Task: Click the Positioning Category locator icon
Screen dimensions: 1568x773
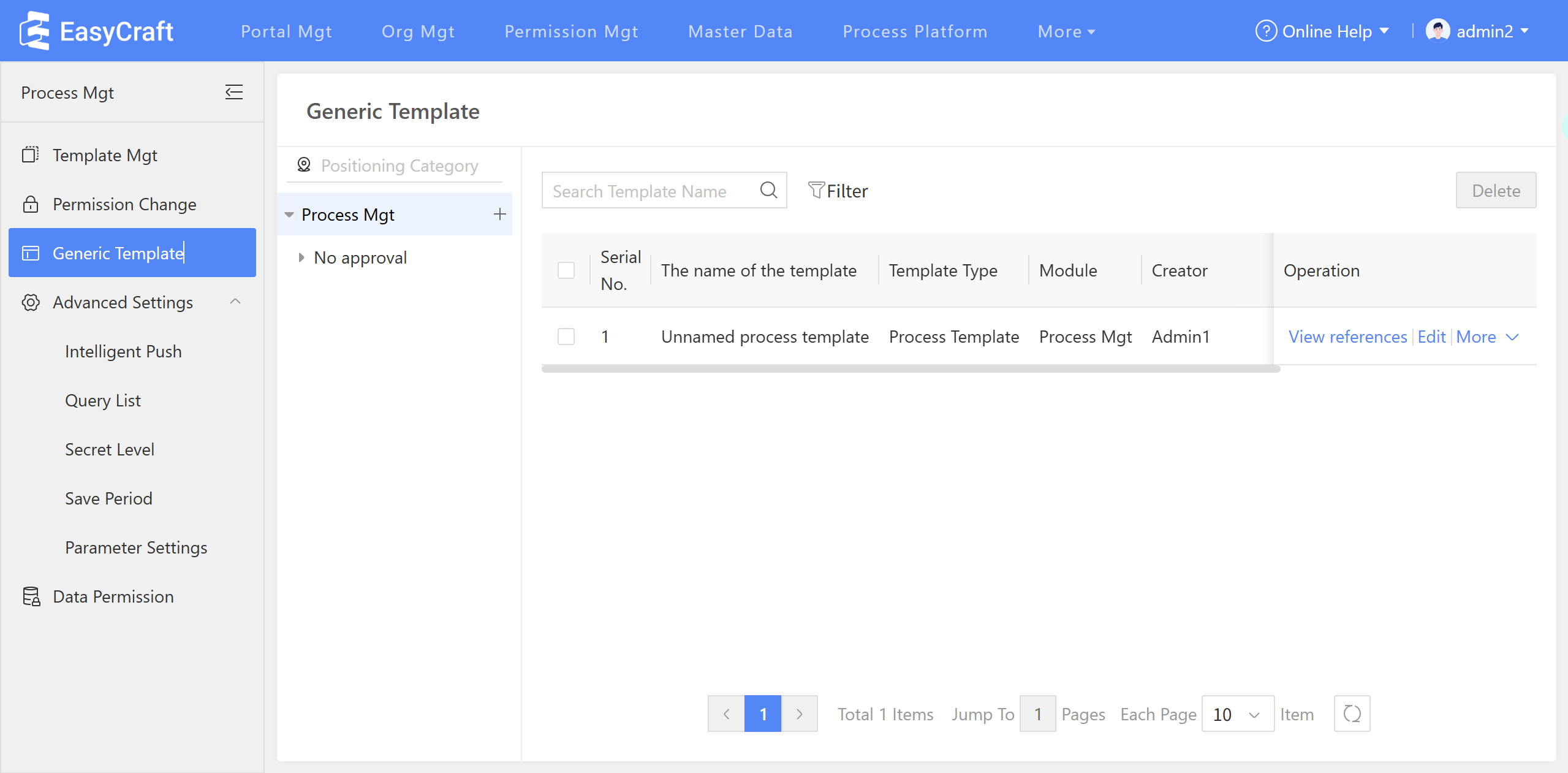Action: (x=304, y=166)
